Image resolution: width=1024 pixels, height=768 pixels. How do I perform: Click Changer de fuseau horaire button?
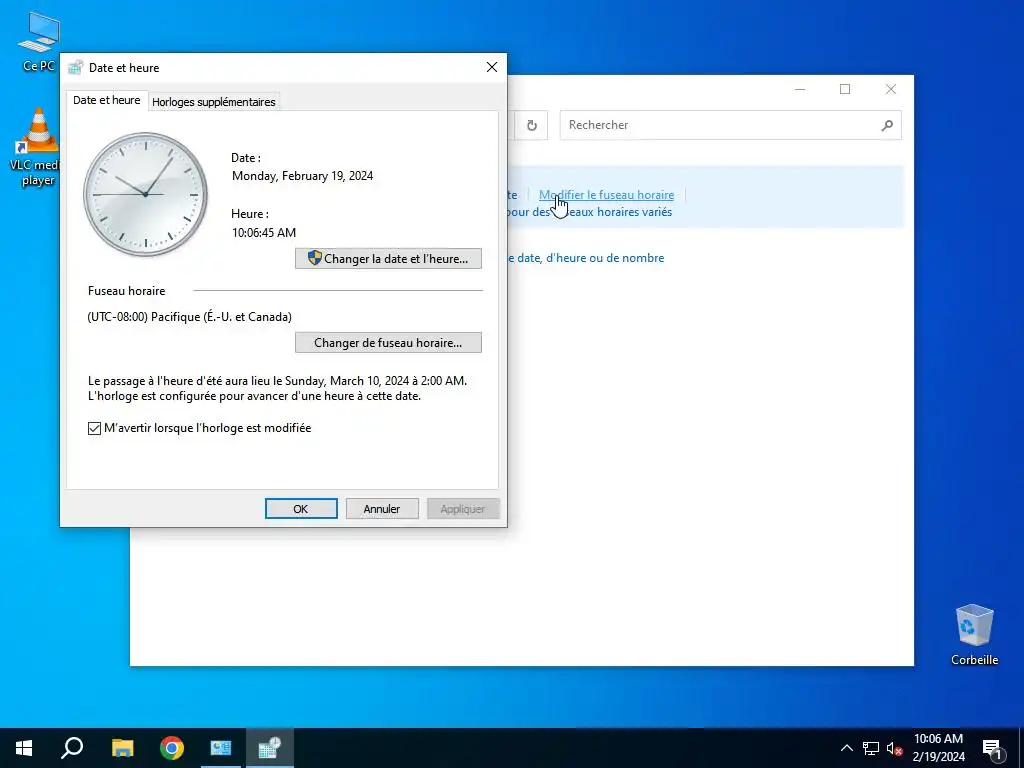tap(388, 343)
